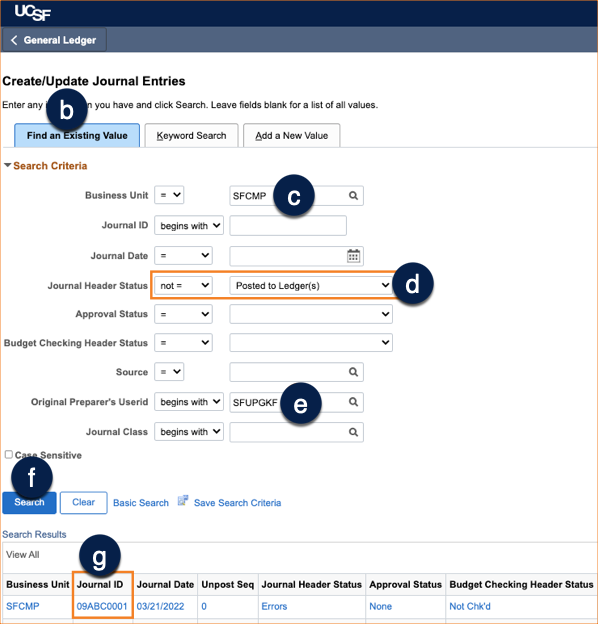Open Approval Status operator dropdown
The image size is (598, 624).
point(183,314)
